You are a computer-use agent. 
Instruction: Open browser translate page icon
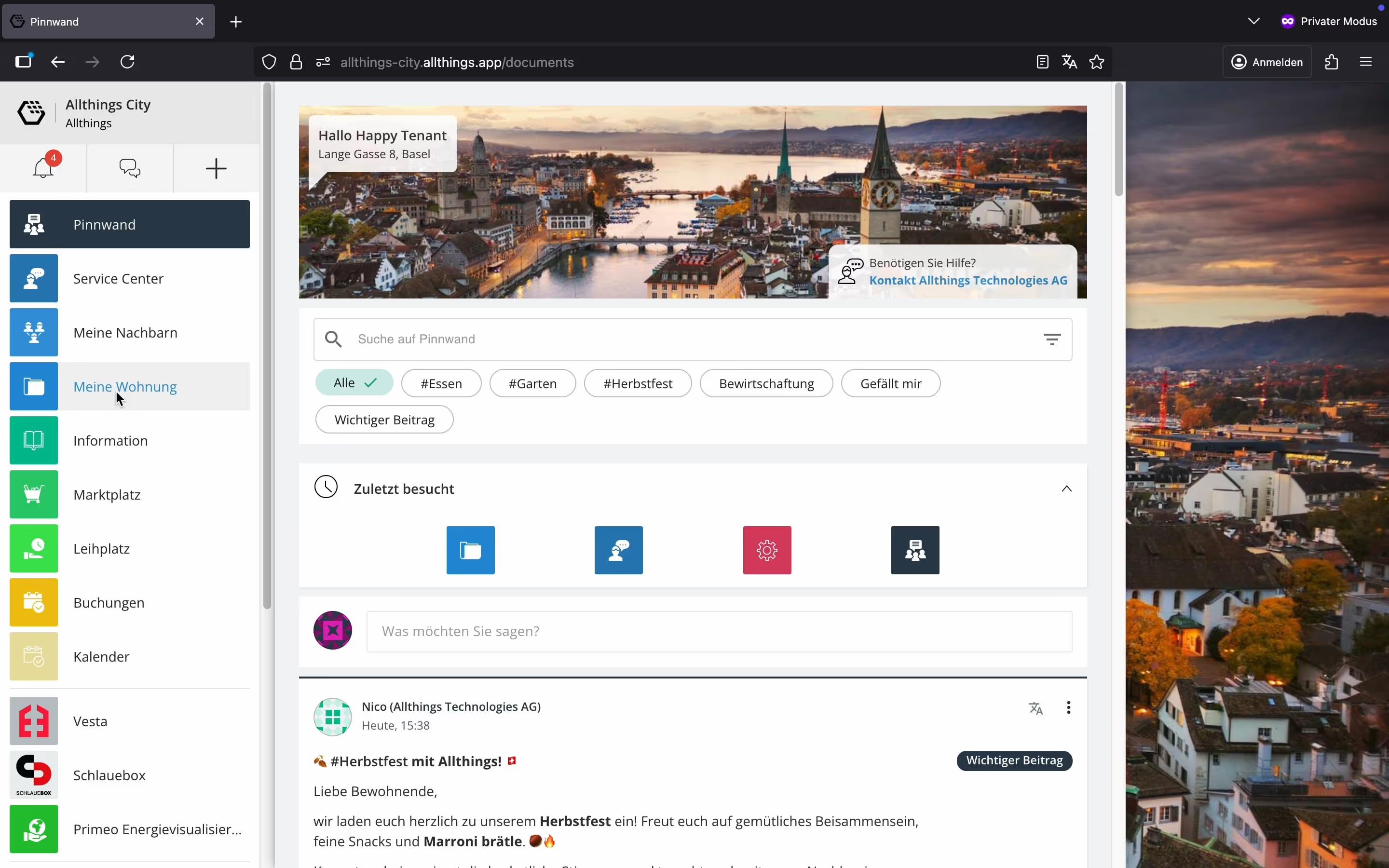point(1069,62)
